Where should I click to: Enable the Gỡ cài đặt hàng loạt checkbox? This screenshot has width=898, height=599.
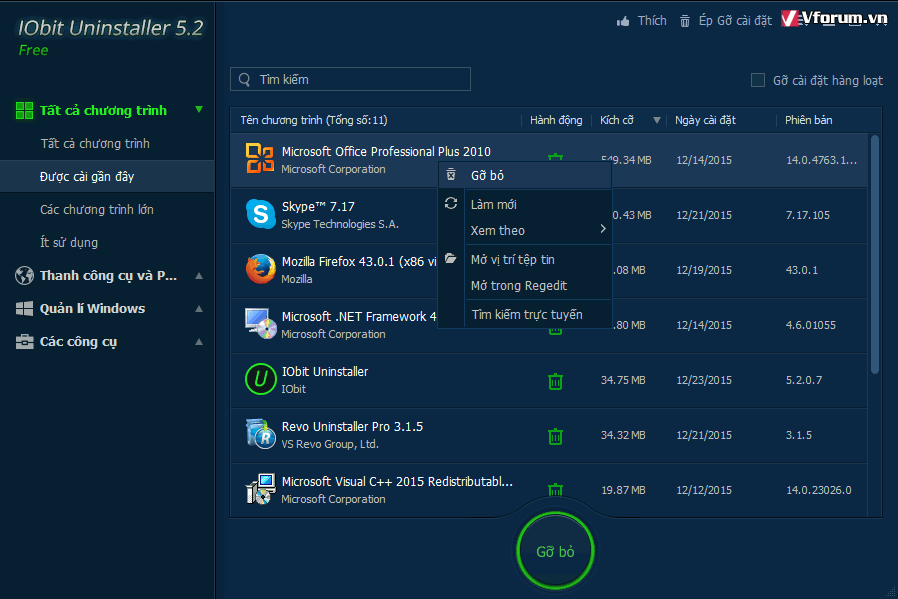tap(758, 80)
